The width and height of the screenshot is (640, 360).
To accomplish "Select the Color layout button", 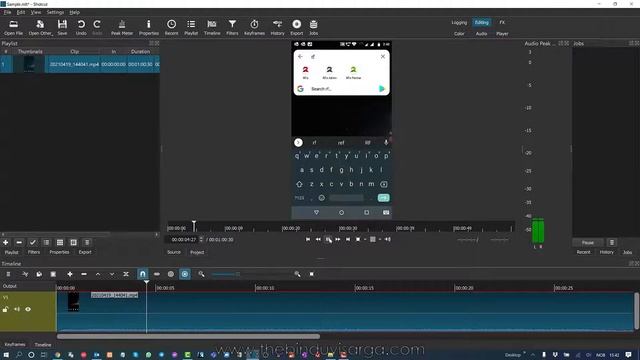I will tap(459, 34).
